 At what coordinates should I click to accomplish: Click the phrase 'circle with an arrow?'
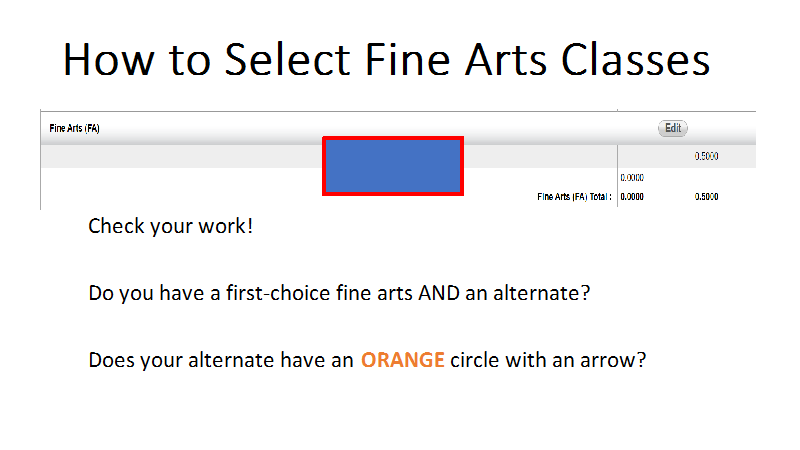pyautogui.click(x=548, y=360)
